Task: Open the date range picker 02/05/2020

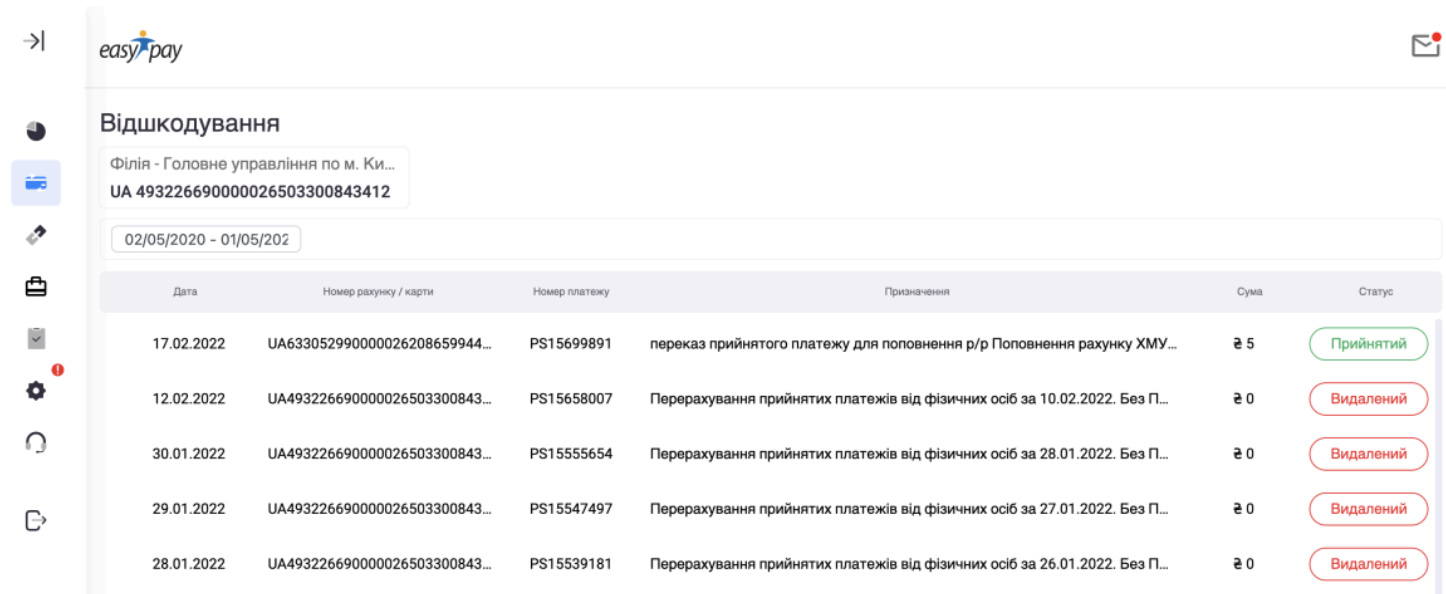Action: click(x=206, y=240)
